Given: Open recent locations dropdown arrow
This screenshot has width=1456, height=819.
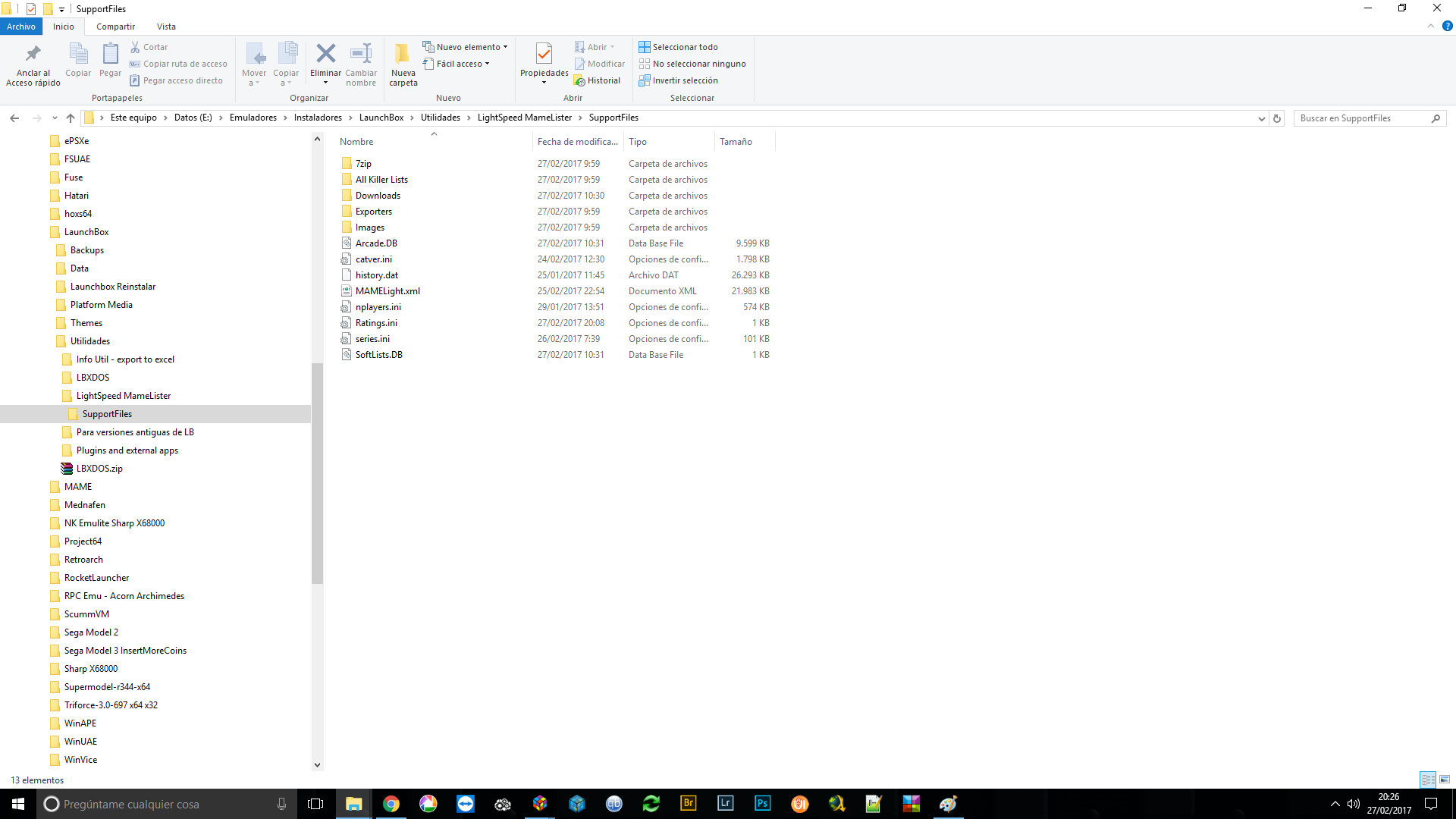Looking at the screenshot, I should (x=55, y=118).
